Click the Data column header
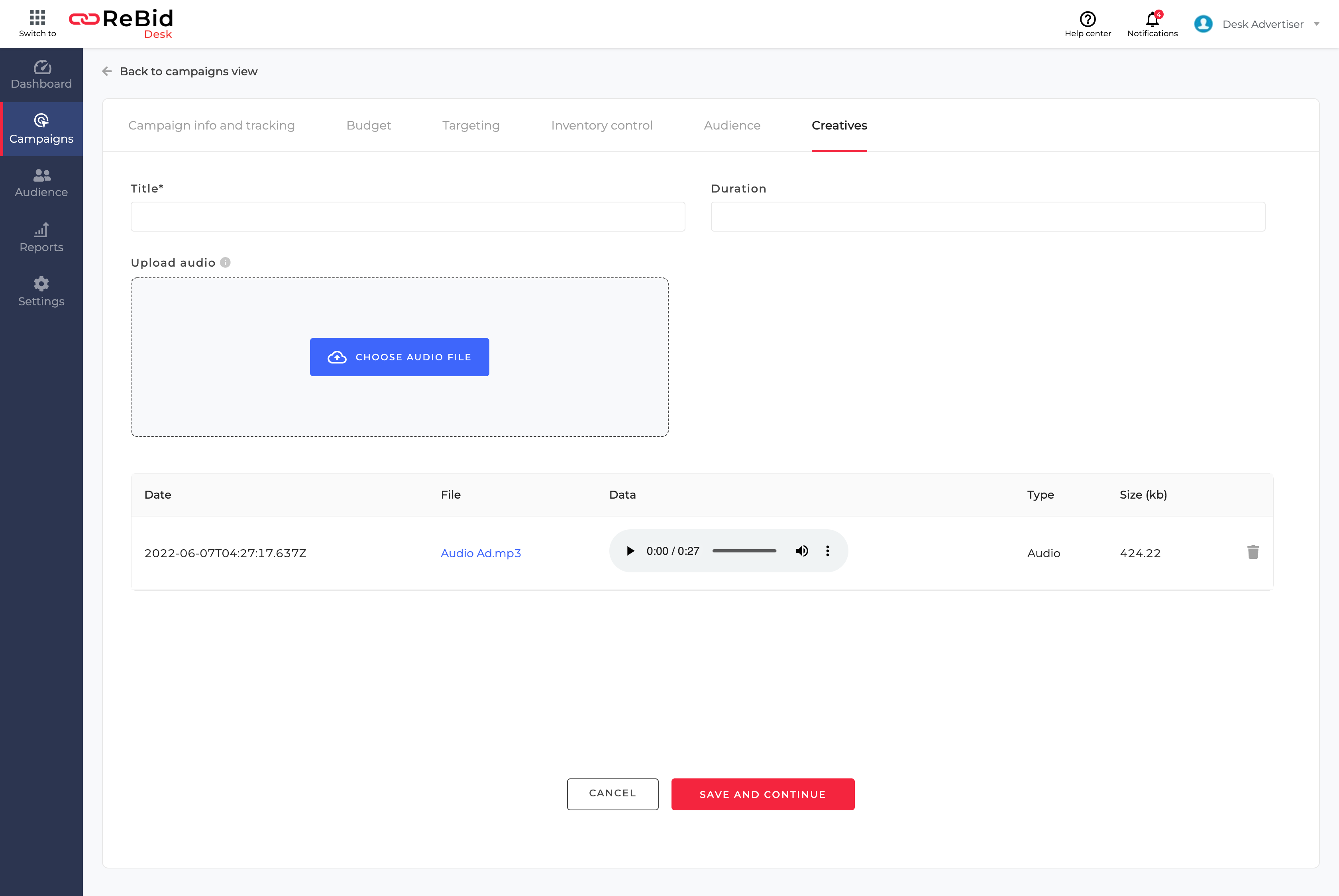Screen dimensions: 1339x896 tap(622, 495)
